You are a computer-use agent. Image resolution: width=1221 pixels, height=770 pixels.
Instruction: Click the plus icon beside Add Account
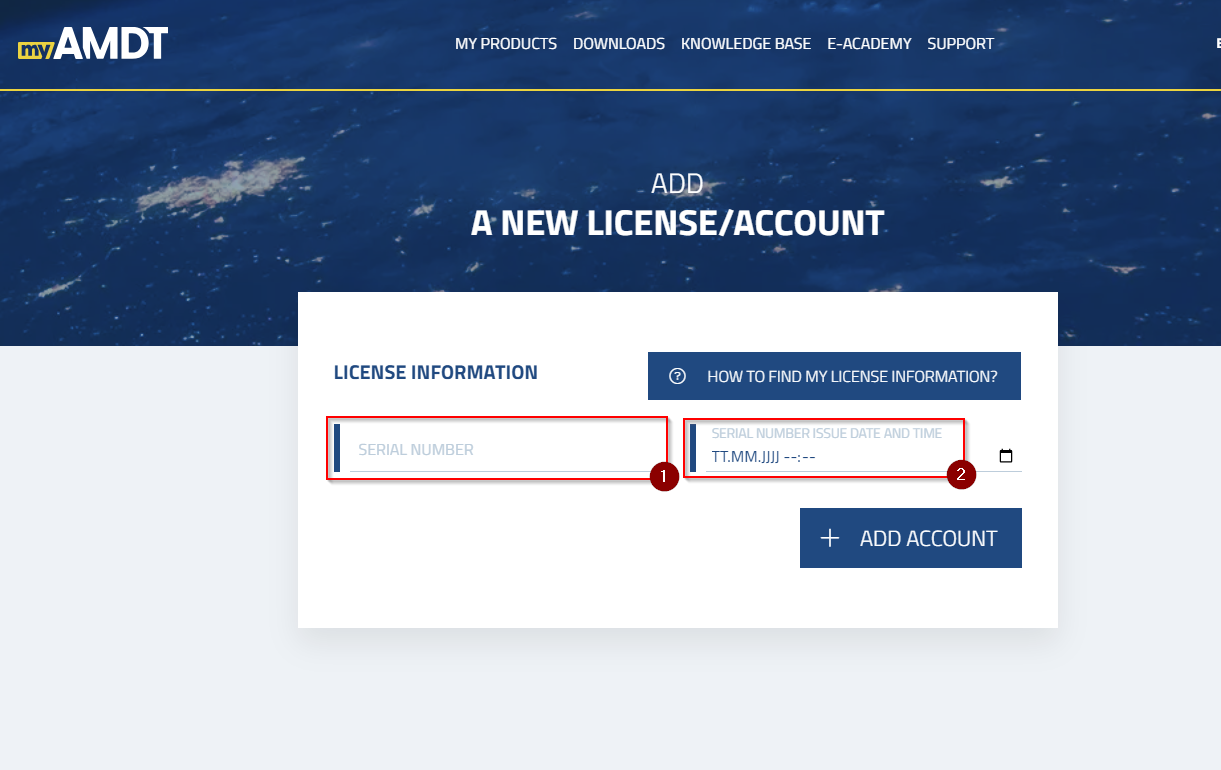tap(829, 538)
